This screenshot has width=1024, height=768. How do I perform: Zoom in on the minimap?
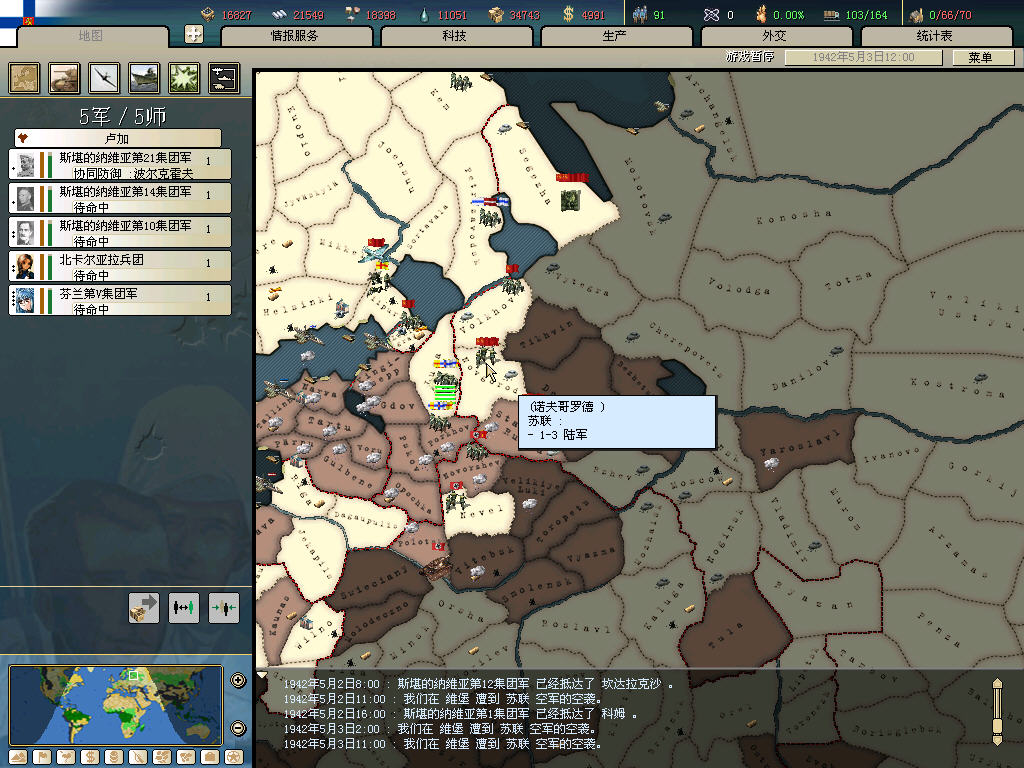click(238, 681)
